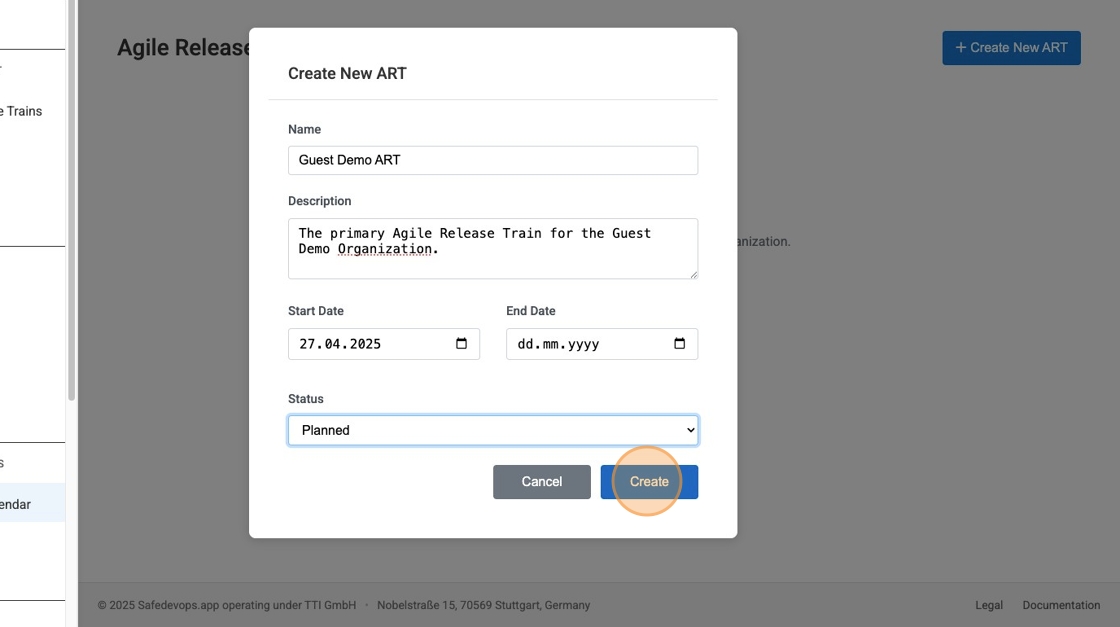Click the End Date dd.mm.yyyy field
This screenshot has height=627, width=1120.
[580, 343]
